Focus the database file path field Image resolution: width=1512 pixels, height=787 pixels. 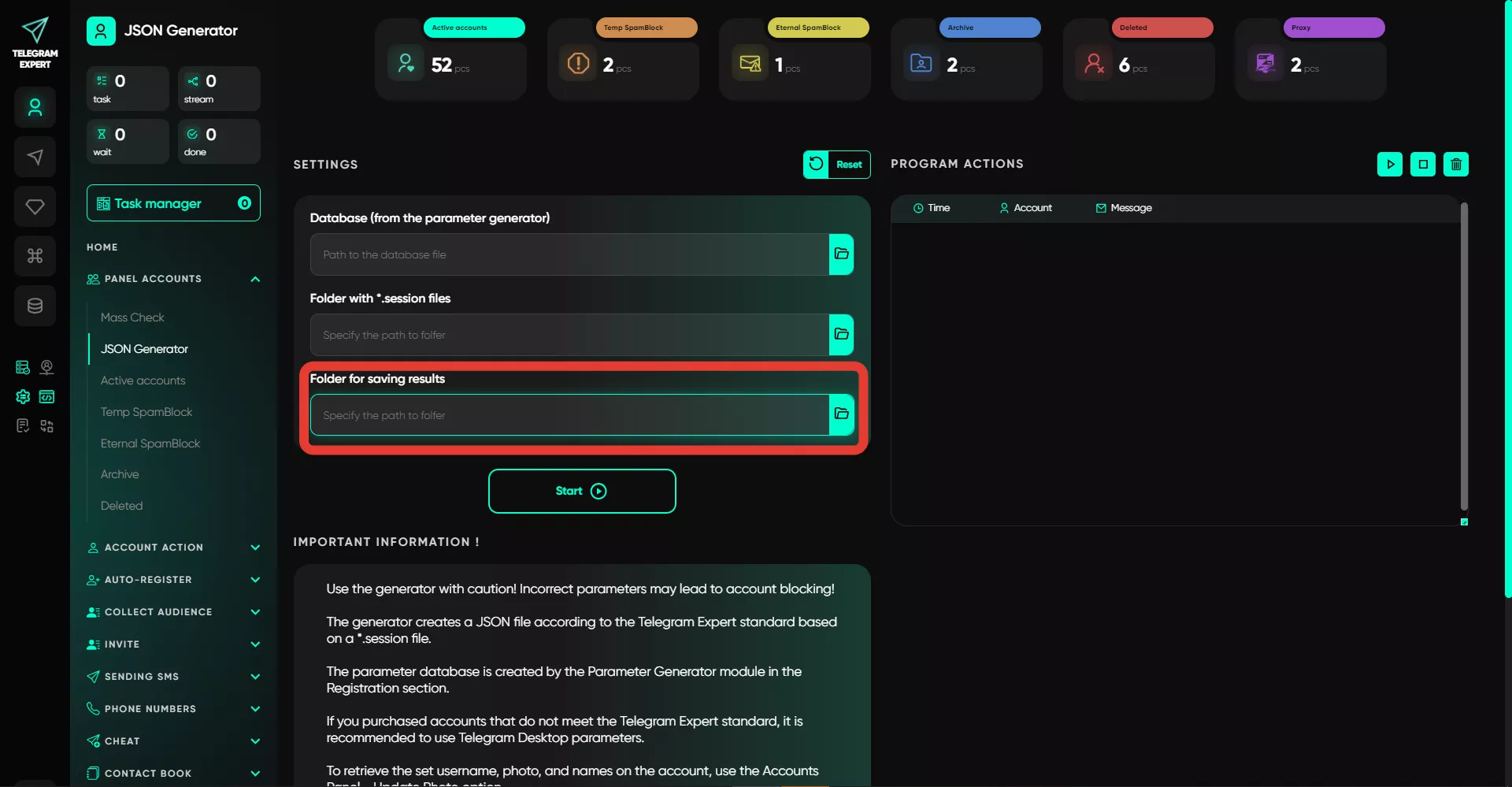[569, 254]
